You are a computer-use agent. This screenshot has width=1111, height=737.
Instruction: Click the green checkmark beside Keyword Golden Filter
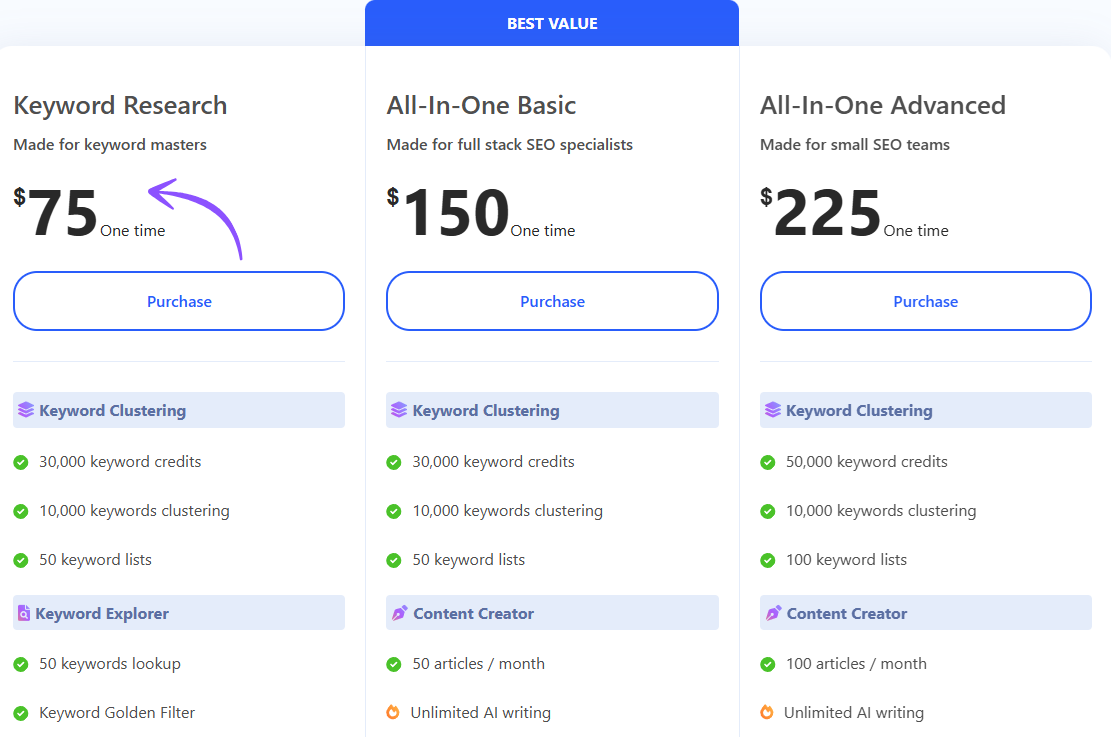[21, 713]
